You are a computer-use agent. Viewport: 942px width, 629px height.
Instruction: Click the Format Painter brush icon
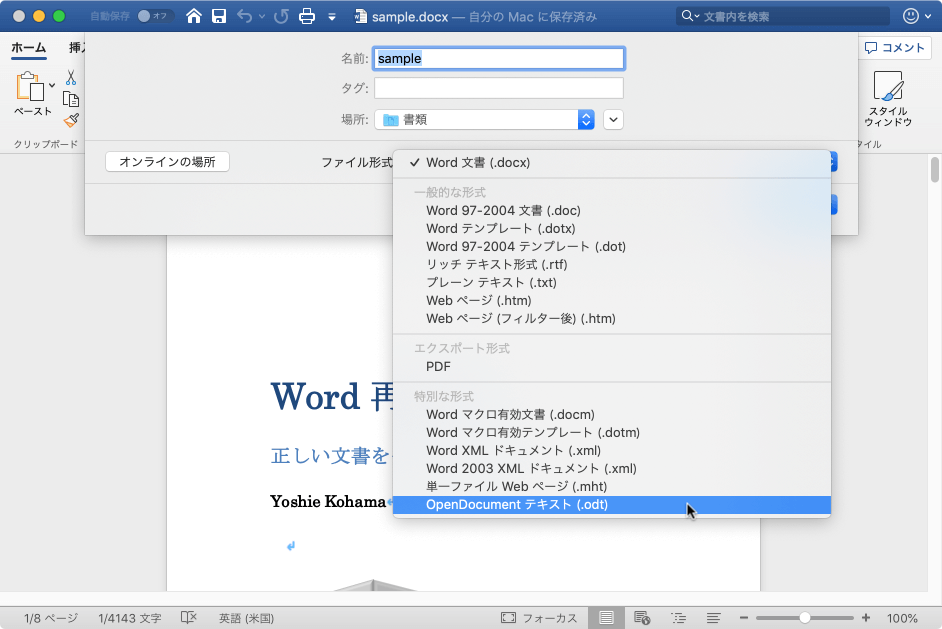coord(71,120)
